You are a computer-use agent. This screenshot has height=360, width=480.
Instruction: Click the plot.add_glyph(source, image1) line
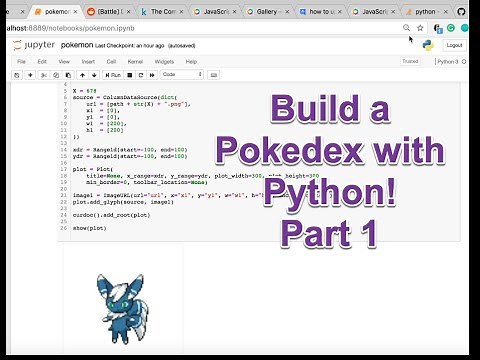(x=123, y=202)
